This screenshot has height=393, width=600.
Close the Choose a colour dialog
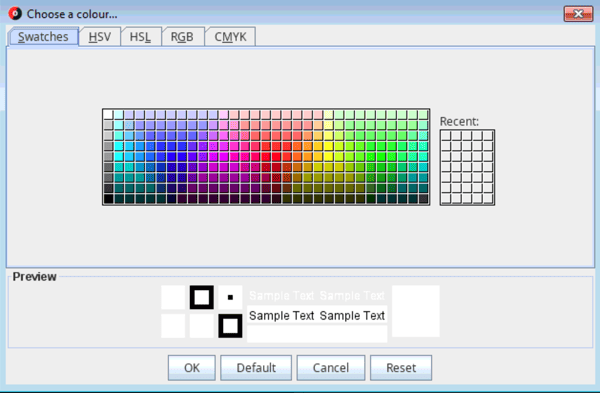(x=578, y=14)
